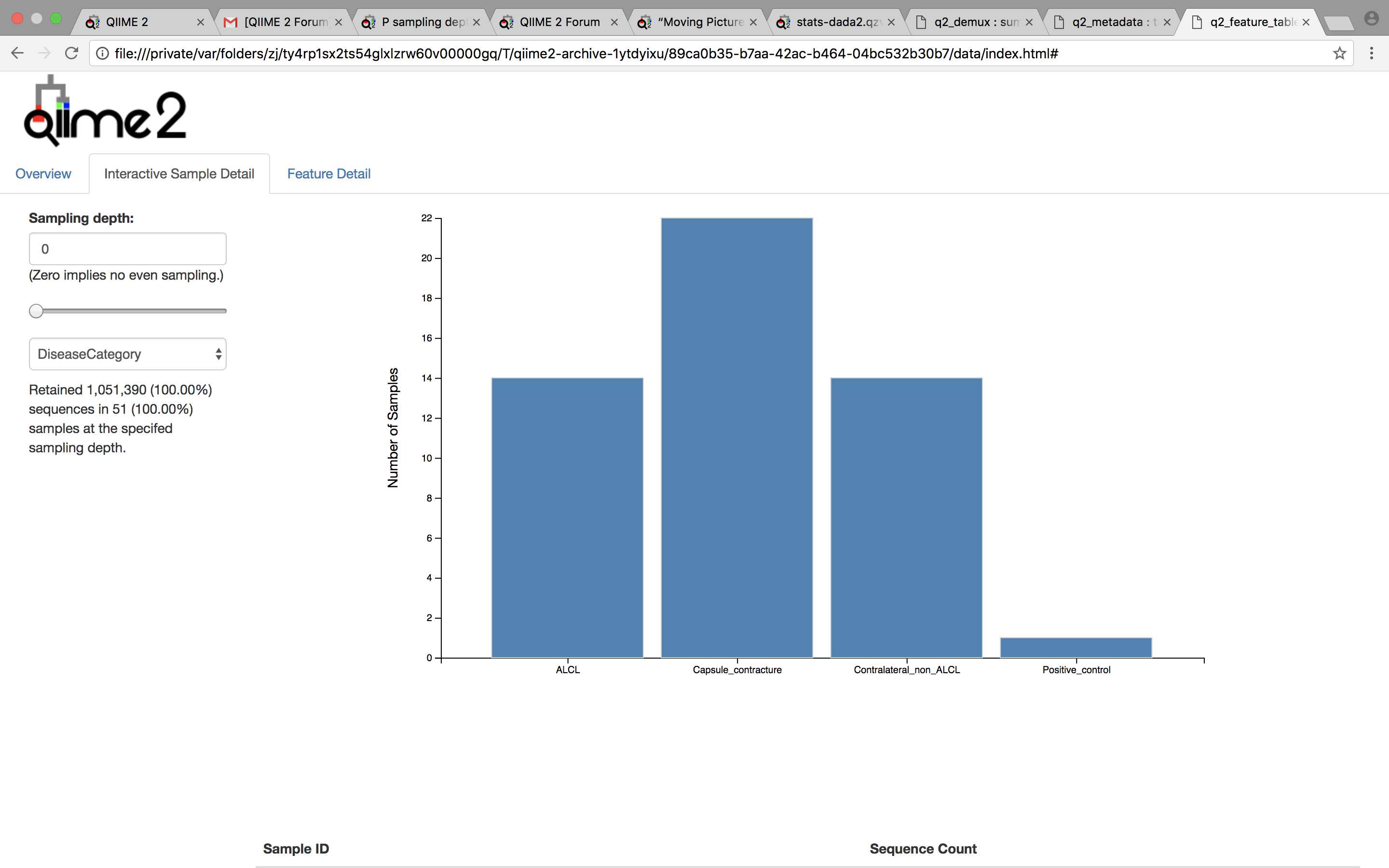Viewport: 1389px width, 868px height.
Task: Click the browser address bar URL
Action: coord(586,54)
